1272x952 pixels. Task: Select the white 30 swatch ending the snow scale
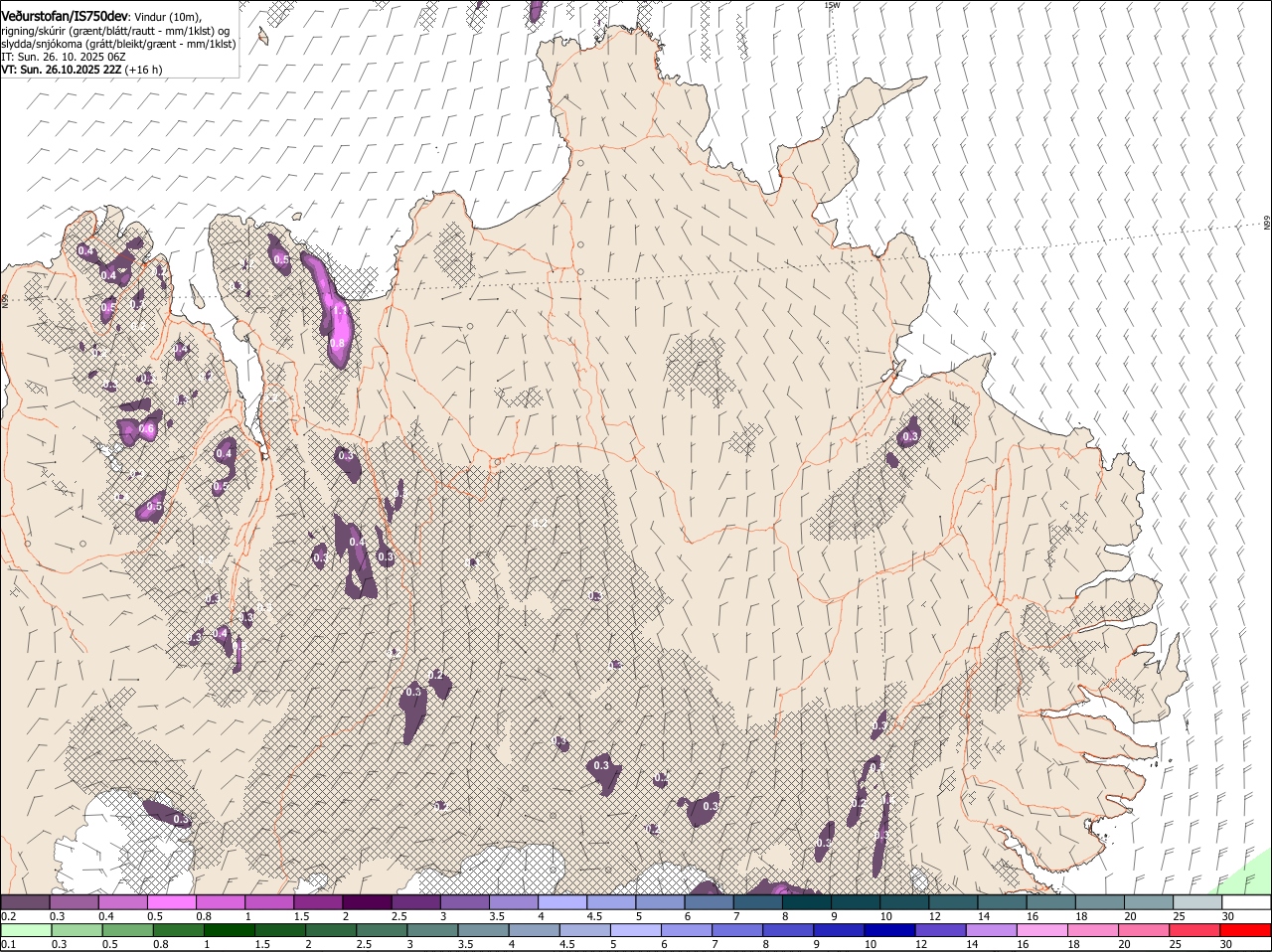(x=1247, y=902)
